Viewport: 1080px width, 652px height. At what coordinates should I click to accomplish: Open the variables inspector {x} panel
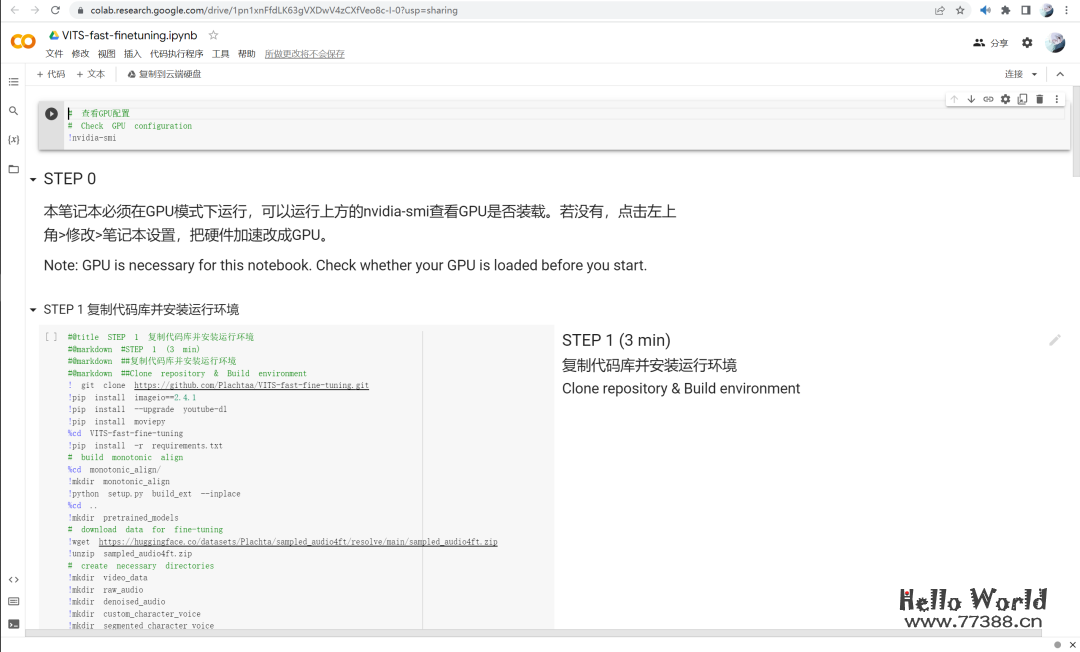pos(13,140)
